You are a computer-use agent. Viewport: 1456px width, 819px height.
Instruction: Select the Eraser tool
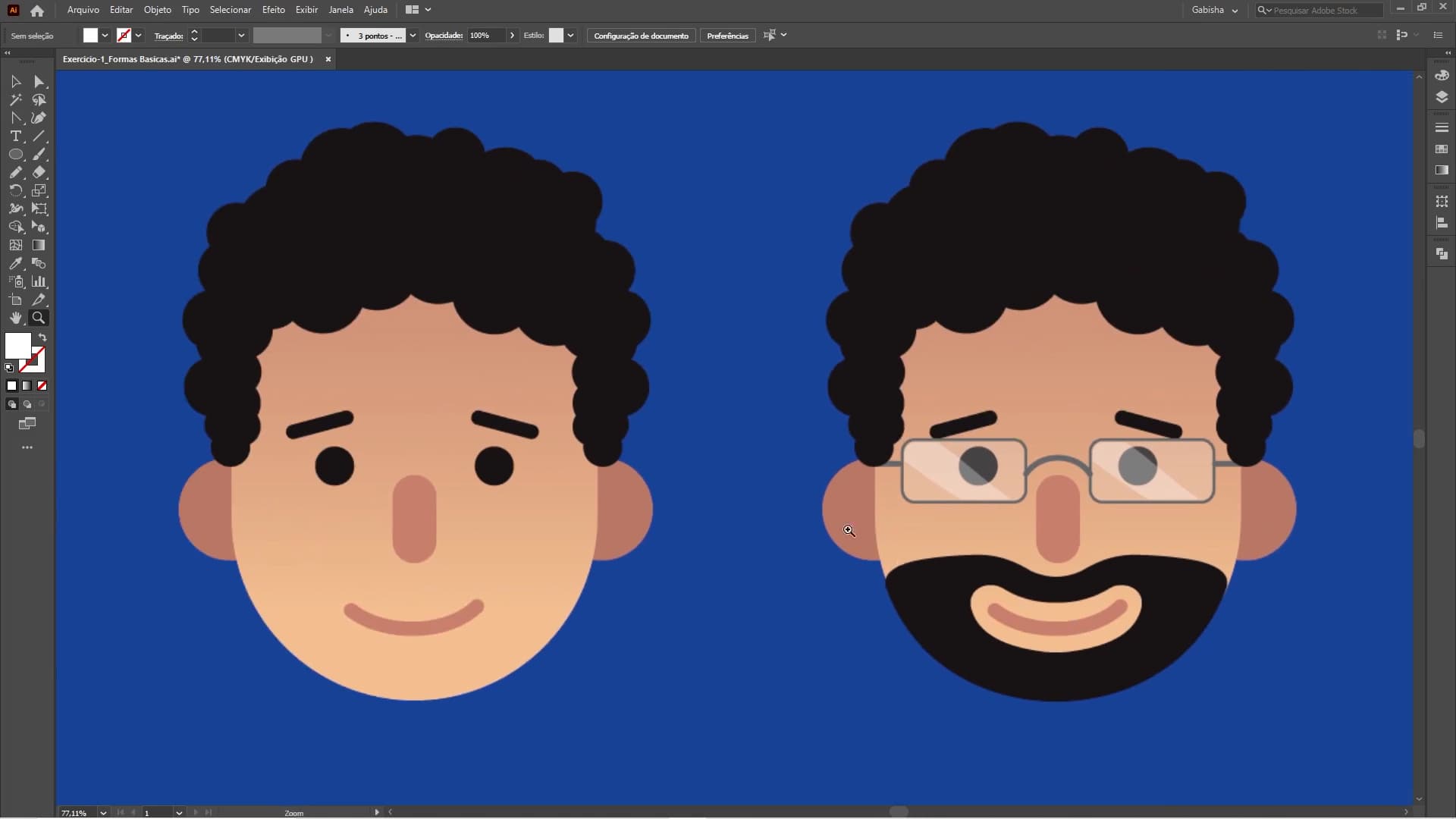click(x=39, y=172)
